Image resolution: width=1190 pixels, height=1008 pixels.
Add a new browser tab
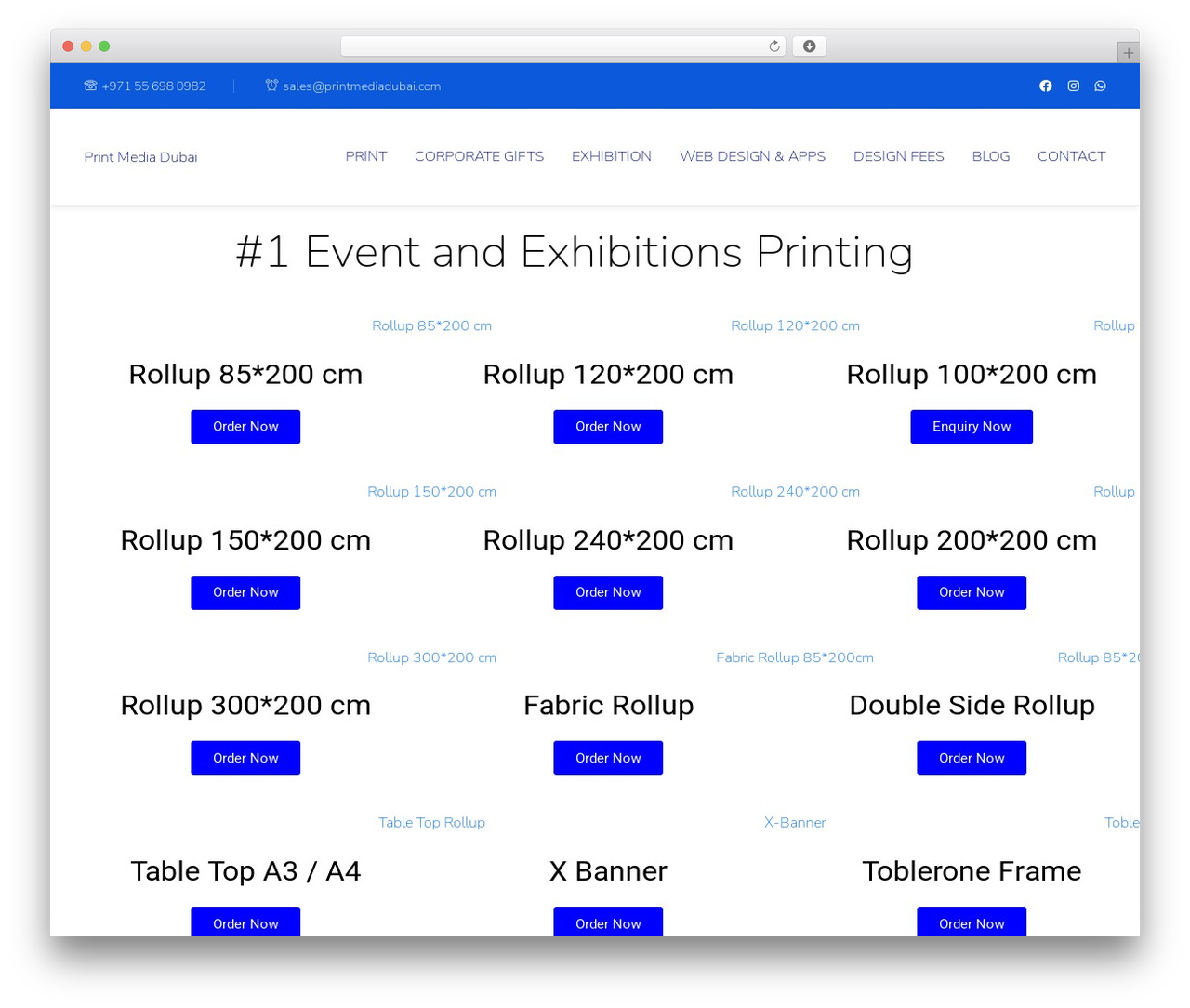coord(1128,53)
